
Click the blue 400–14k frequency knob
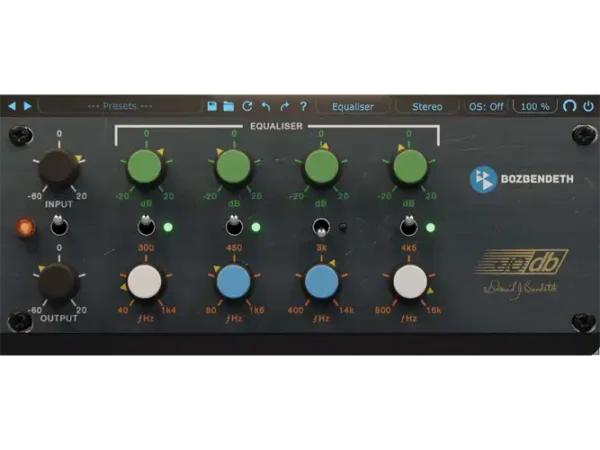click(x=321, y=282)
